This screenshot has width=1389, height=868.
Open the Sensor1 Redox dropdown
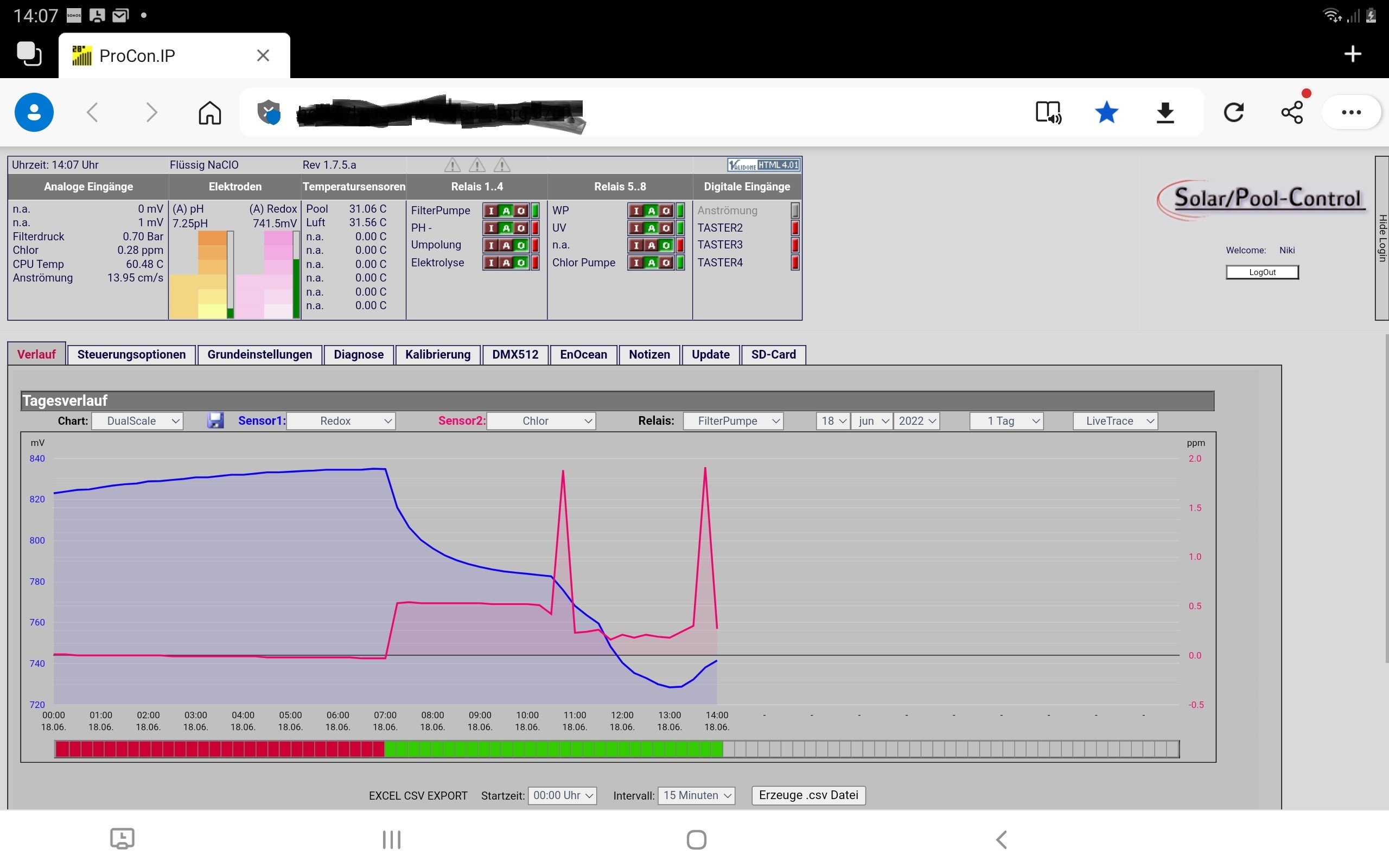tap(341, 421)
